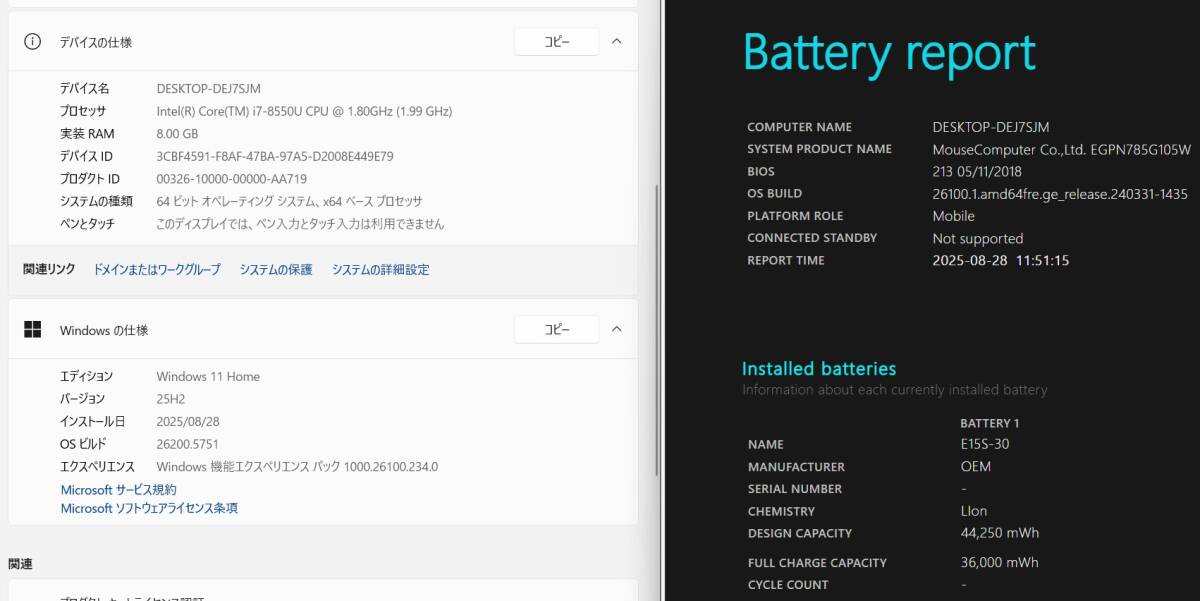Click the Intel Core i7-8550U processor value
Screen dimensions: 1200x601
coord(304,111)
